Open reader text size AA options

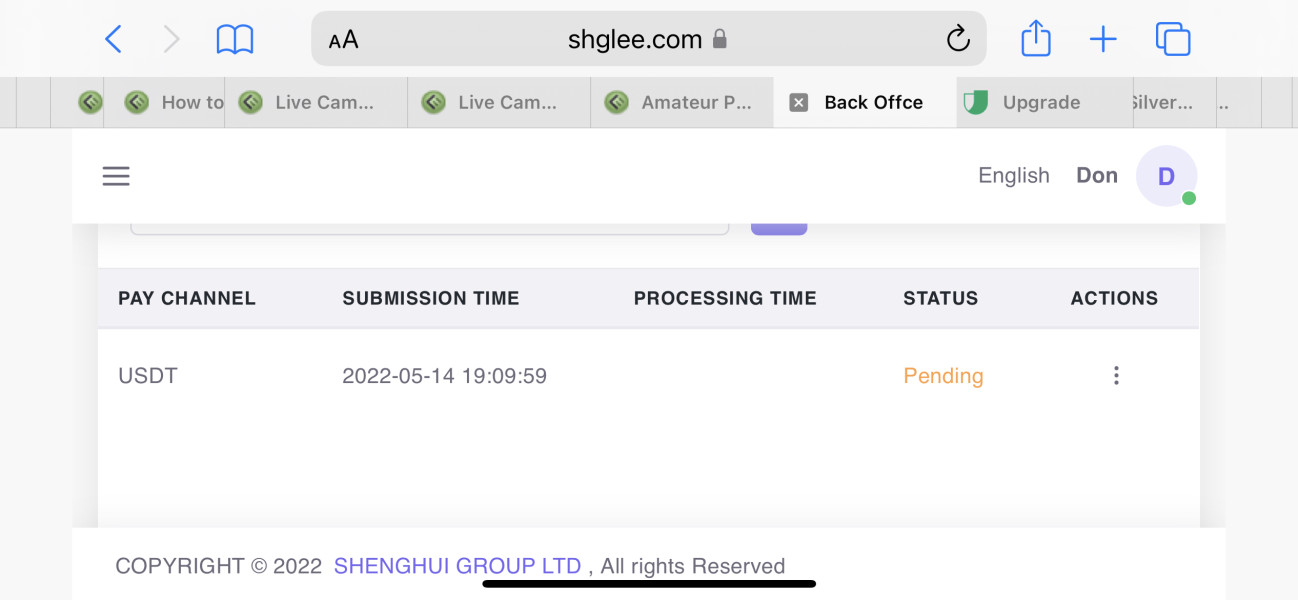click(x=343, y=40)
